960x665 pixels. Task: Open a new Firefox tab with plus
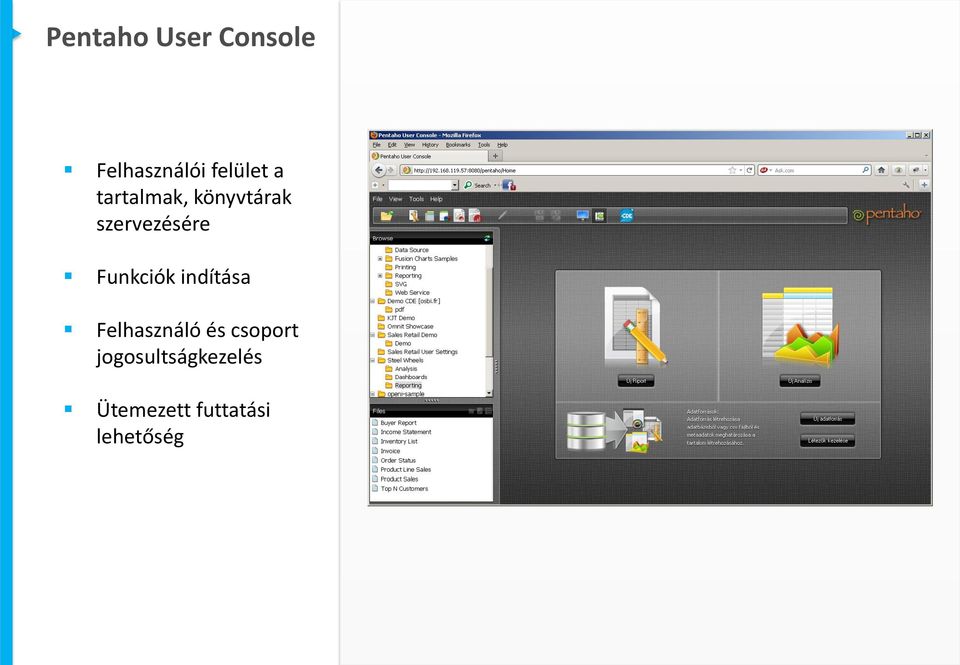point(495,156)
